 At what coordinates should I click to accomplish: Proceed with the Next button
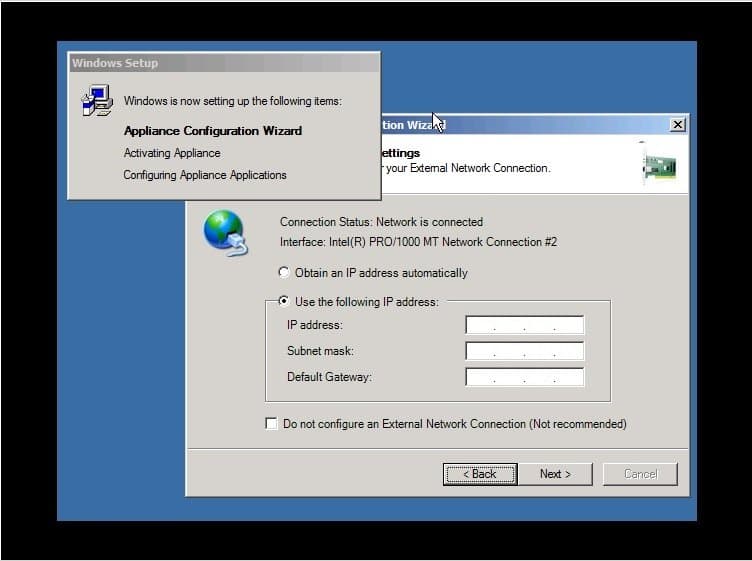pyautogui.click(x=555, y=474)
